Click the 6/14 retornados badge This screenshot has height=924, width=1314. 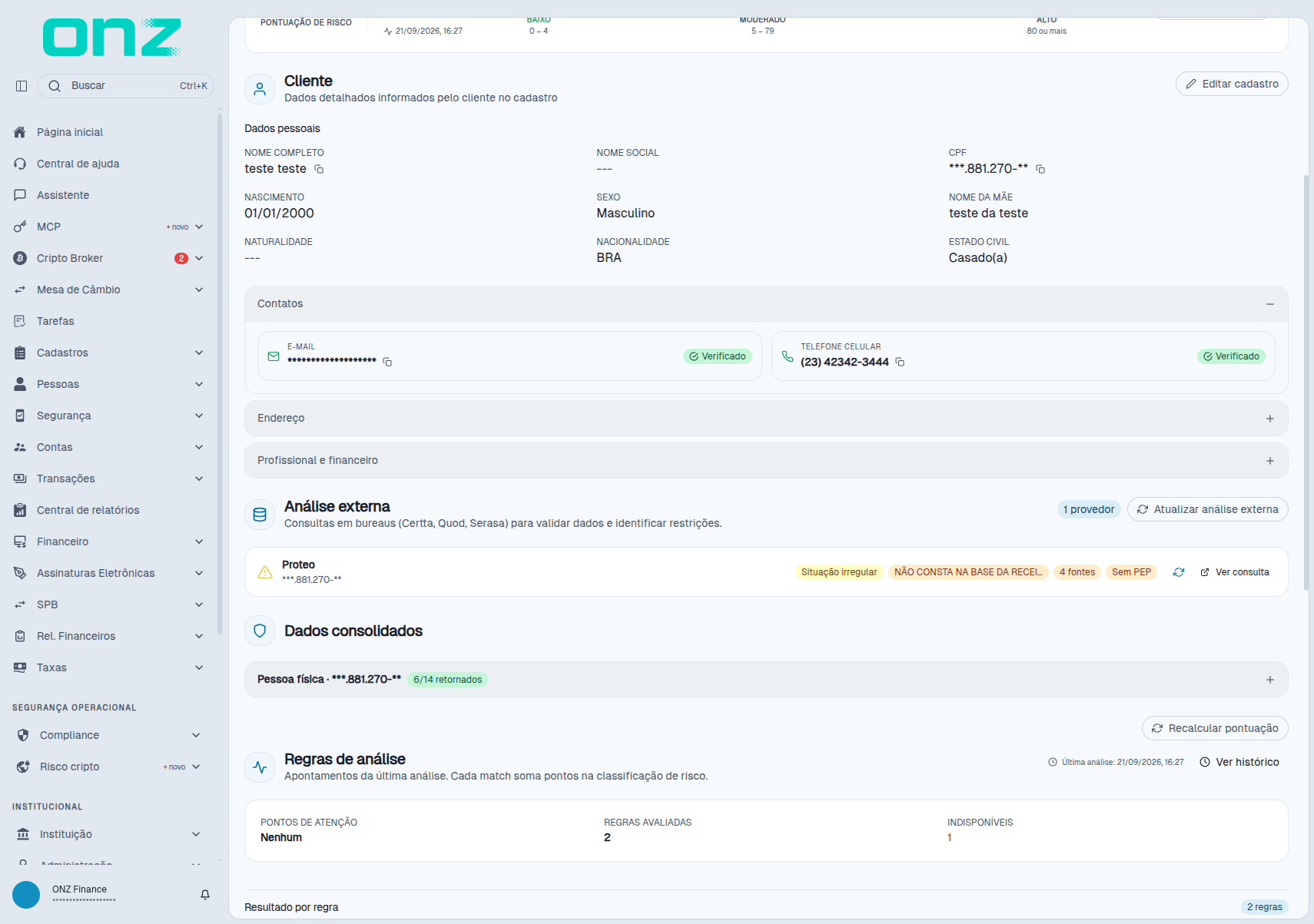(448, 680)
